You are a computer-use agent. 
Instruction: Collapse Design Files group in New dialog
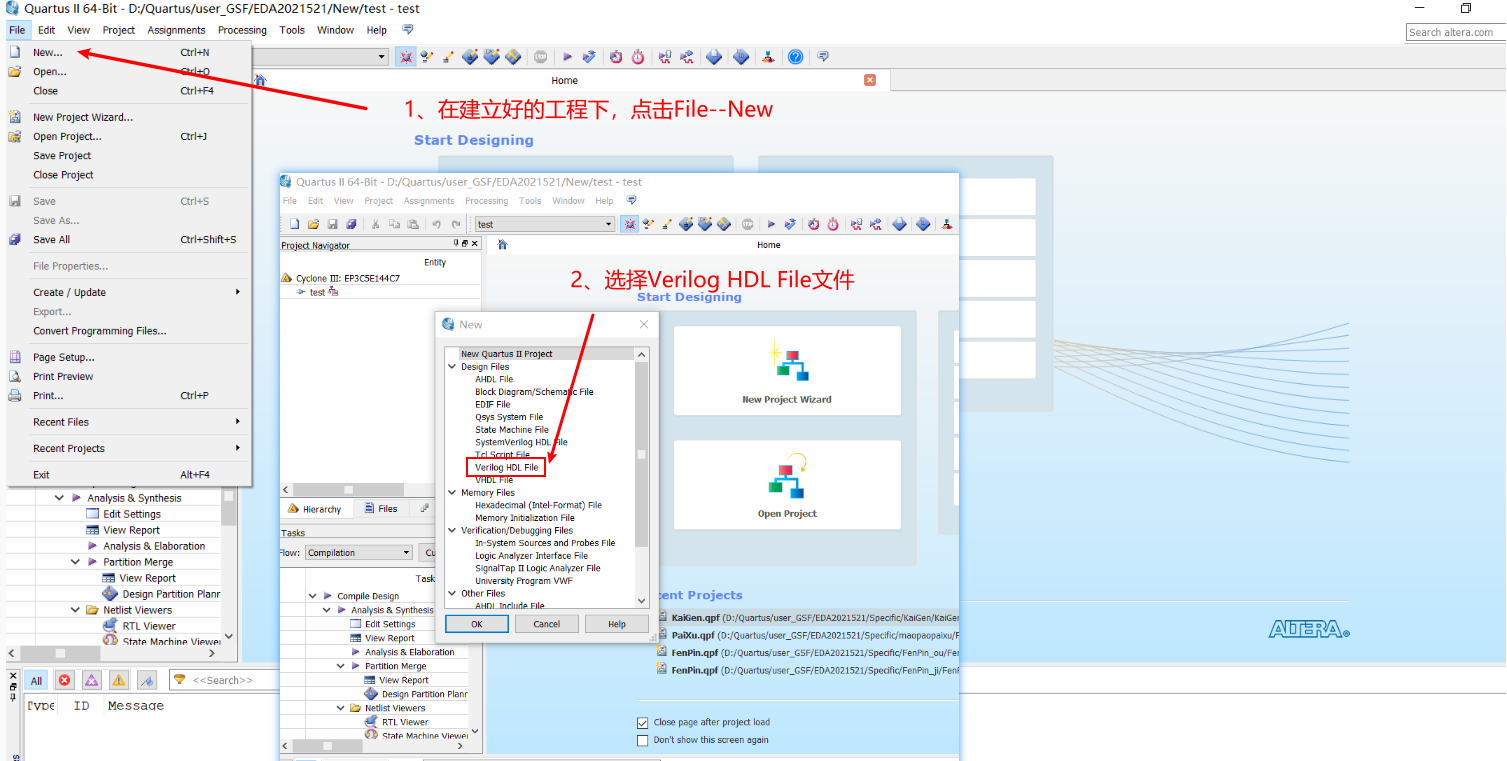452,367
